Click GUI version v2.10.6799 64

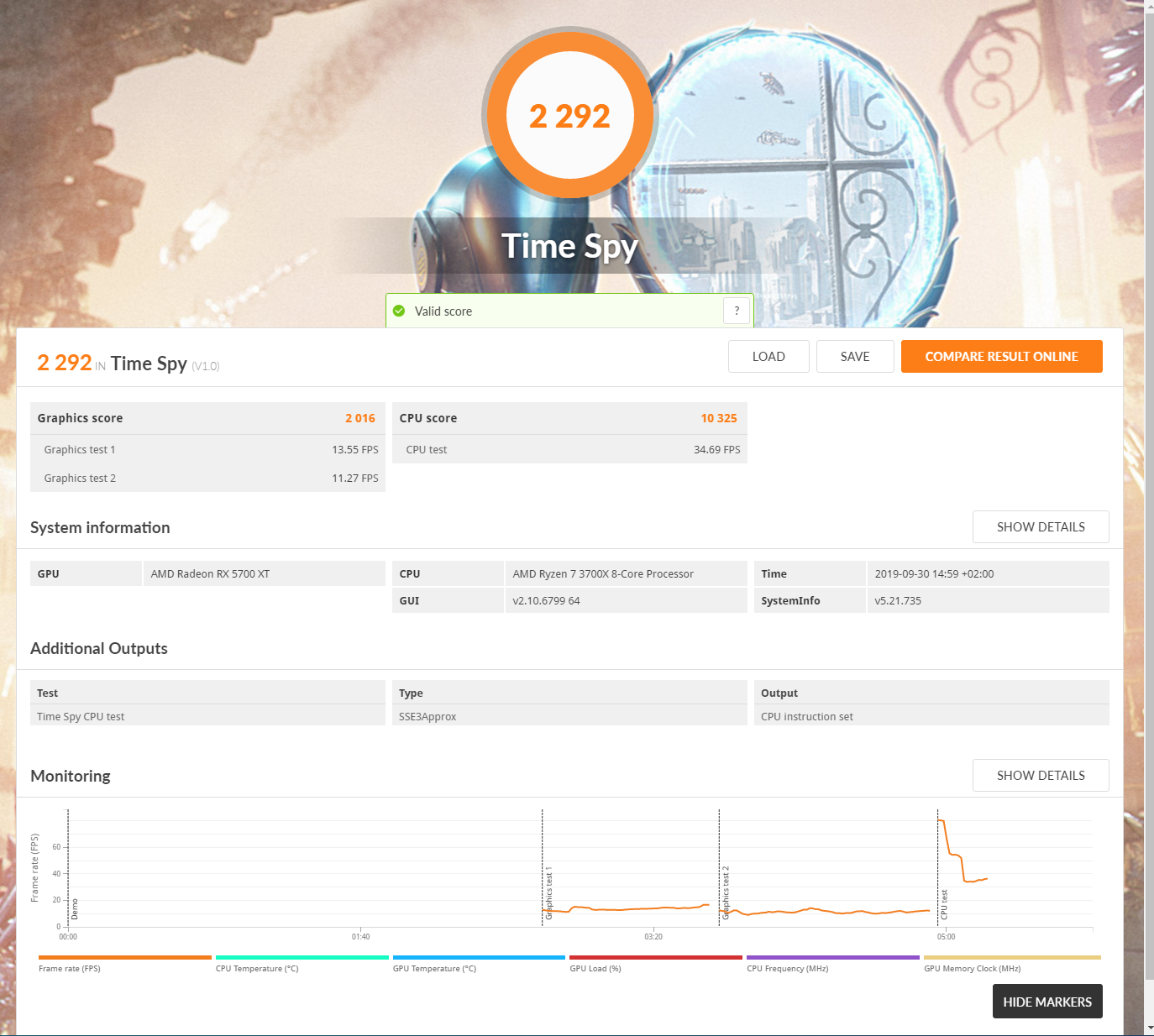(x=546, y=600)
